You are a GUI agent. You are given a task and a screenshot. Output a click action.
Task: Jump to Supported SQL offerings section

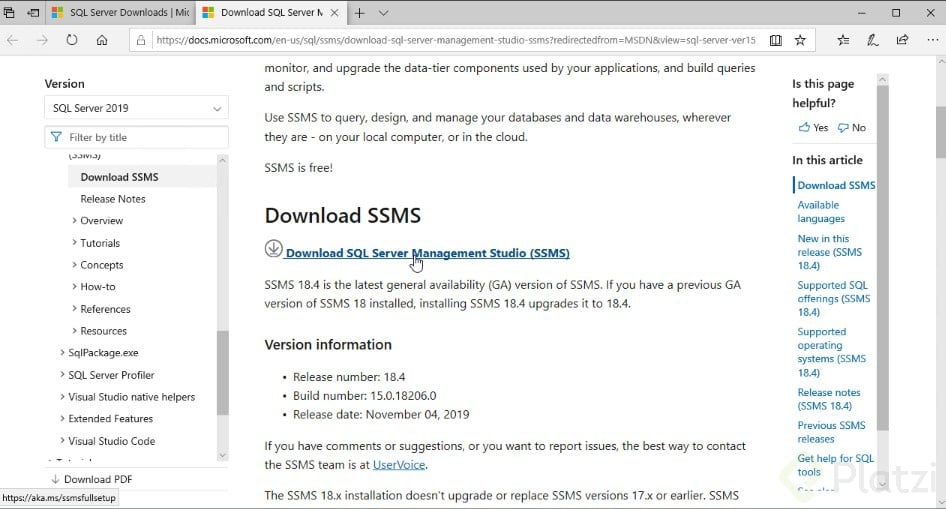point(834,299)
